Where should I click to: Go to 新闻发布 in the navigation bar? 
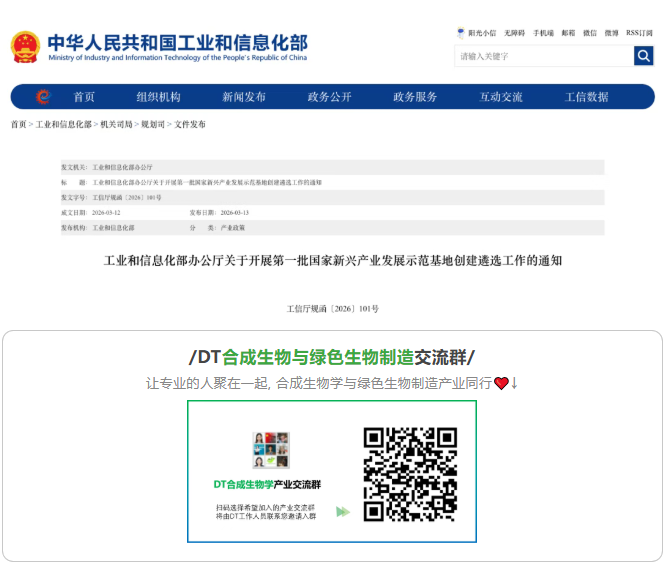(244, 97)
